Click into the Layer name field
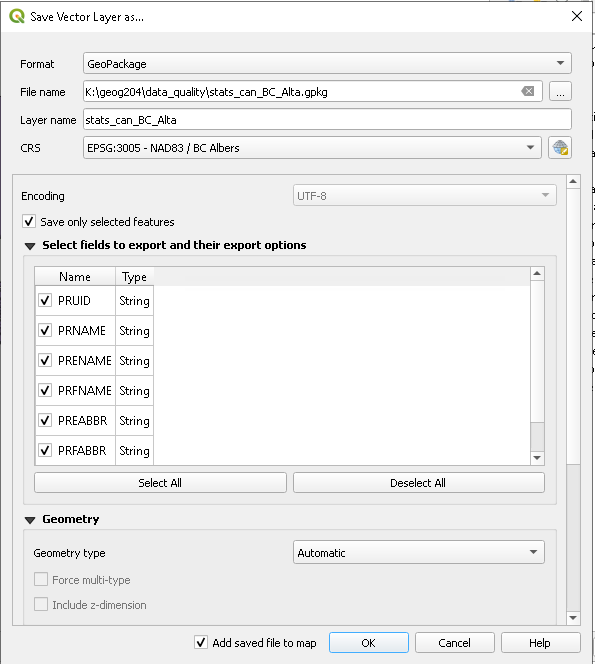Viewport: 595px width, 664px height. click(x=327, y=120)
